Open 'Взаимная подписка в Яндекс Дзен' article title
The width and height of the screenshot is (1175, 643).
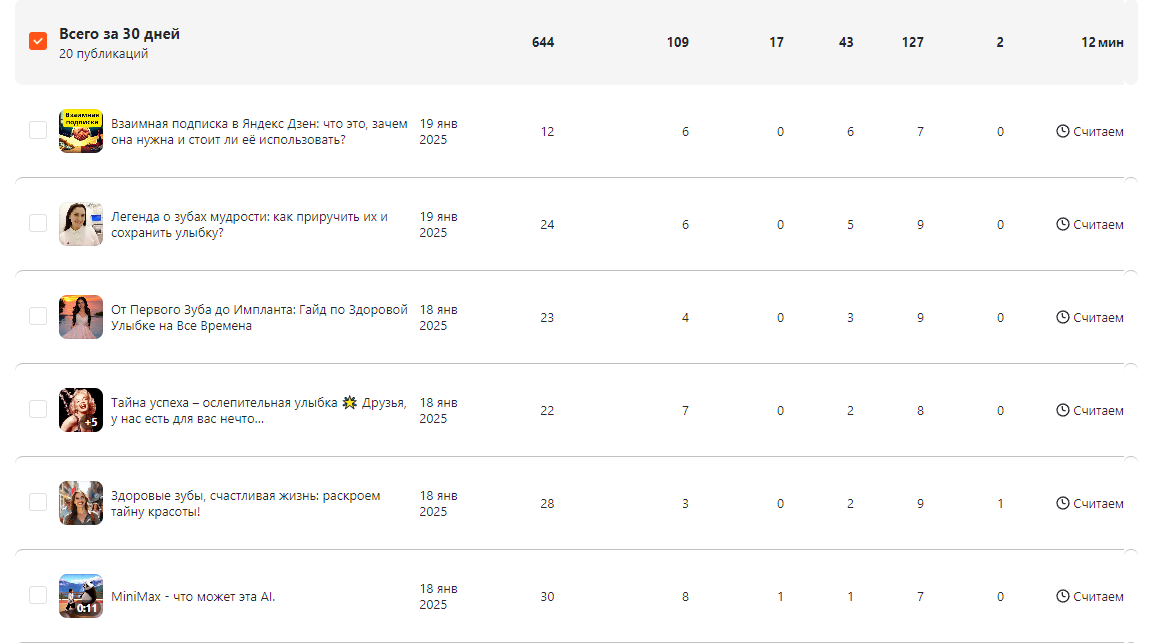[259, 131]
